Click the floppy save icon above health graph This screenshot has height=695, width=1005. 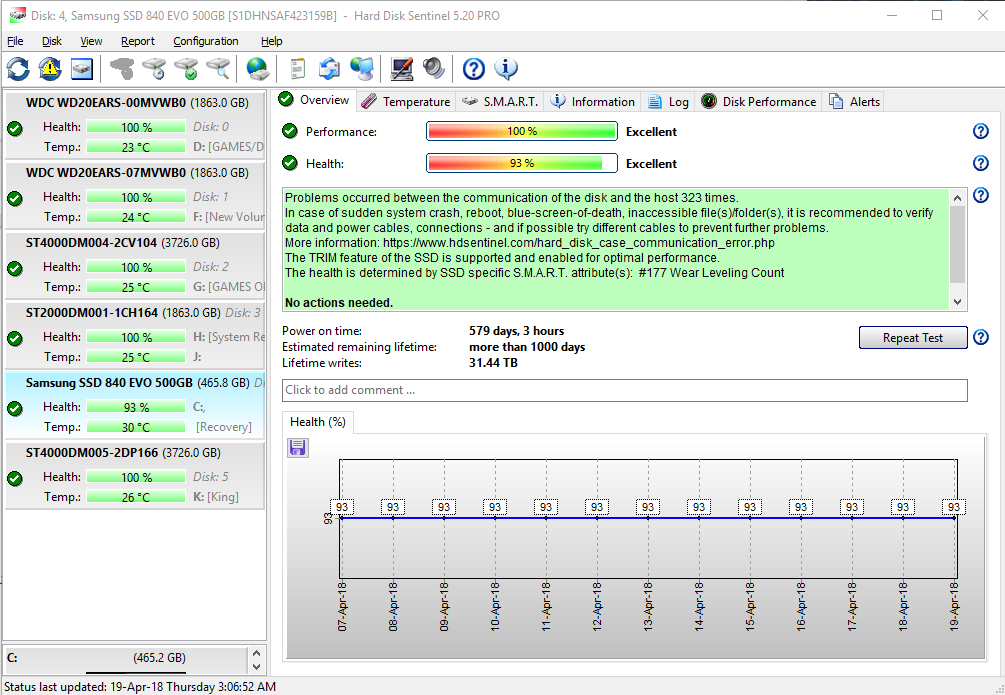297,448
